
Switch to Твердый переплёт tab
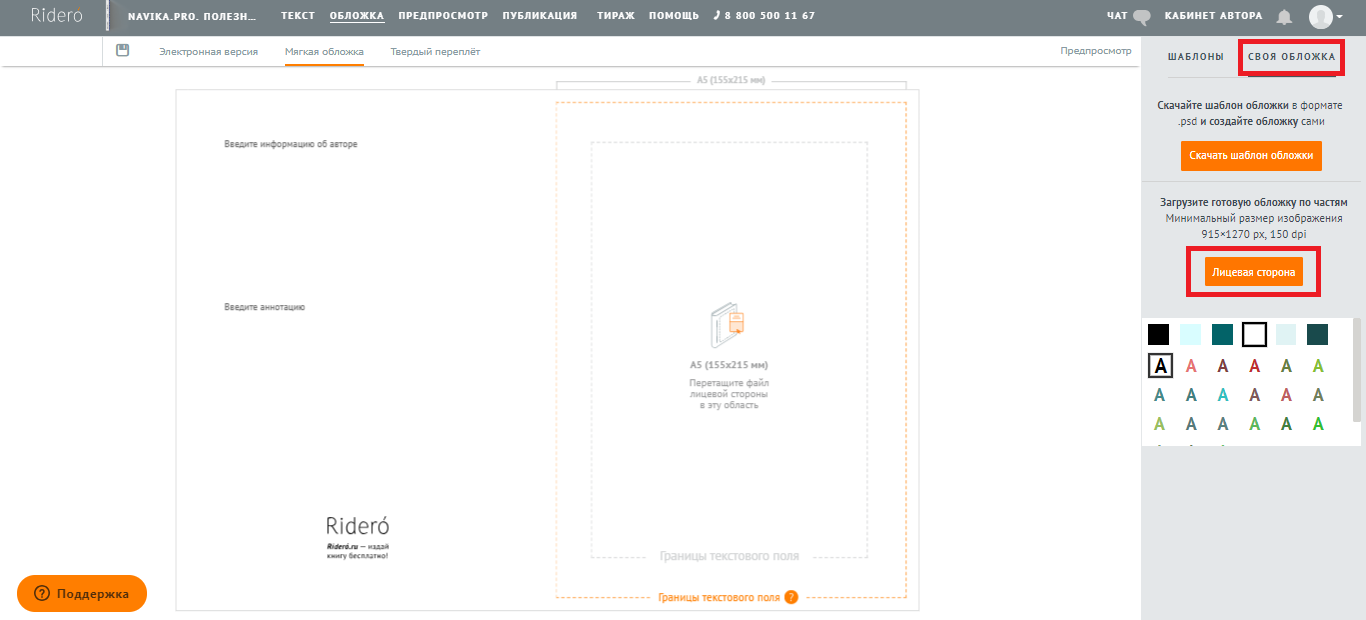pyautogui.click(x=435, y=51)
